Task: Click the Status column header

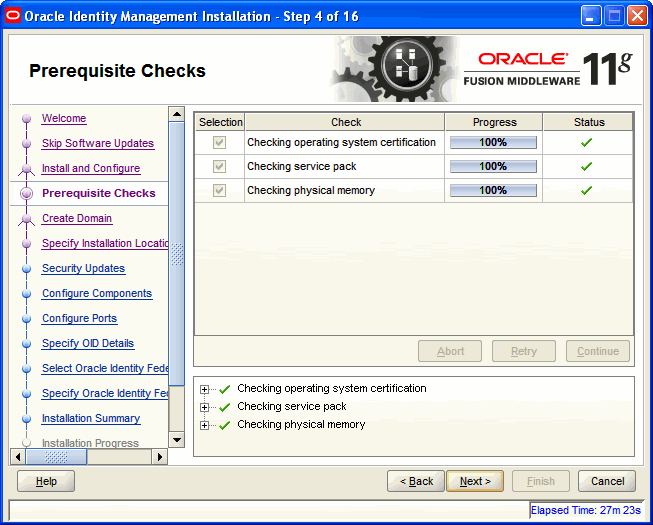Action: [589, 122]
